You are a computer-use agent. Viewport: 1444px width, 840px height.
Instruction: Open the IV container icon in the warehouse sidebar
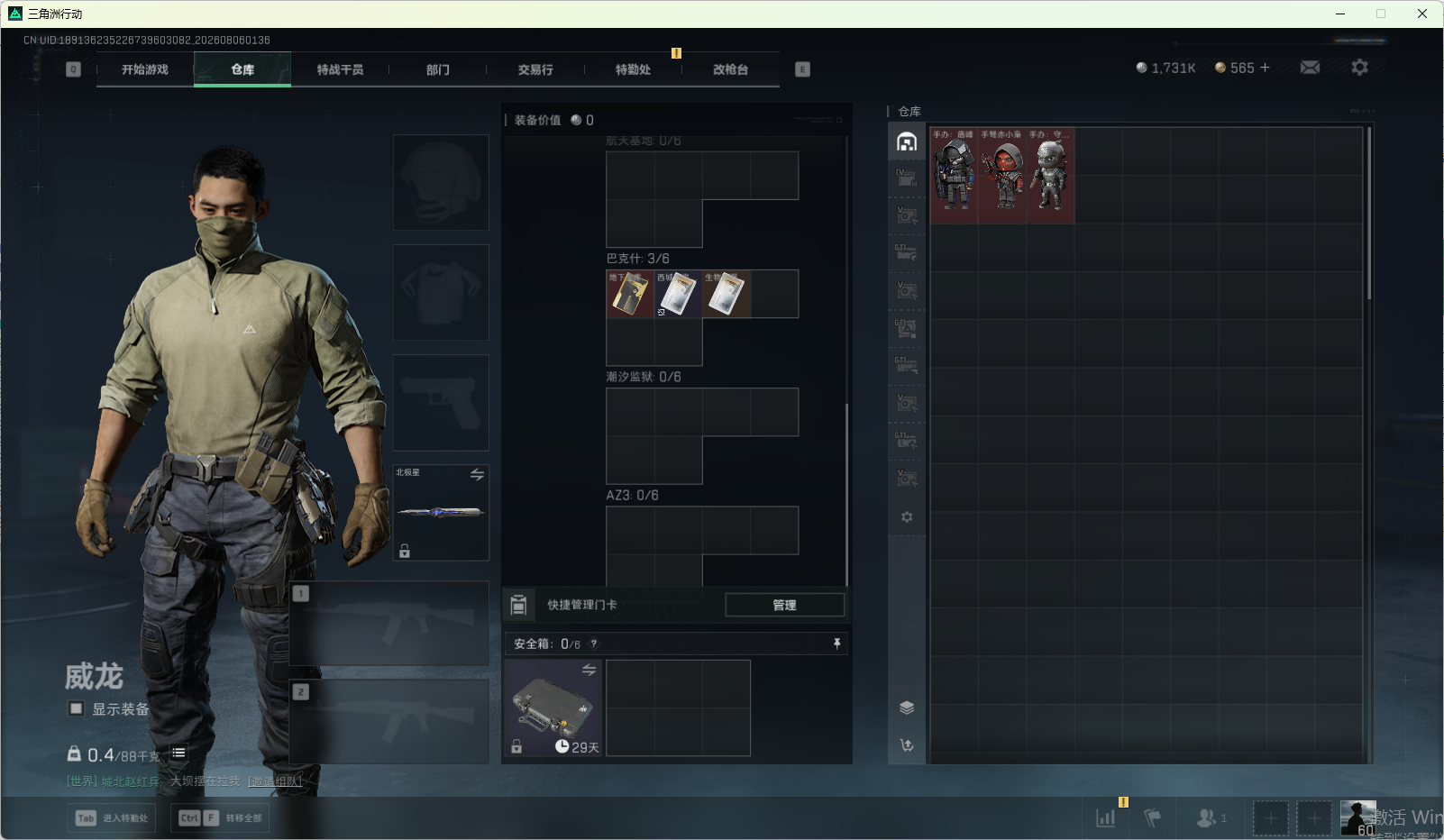pyautogui.click(x=907, y=178)
